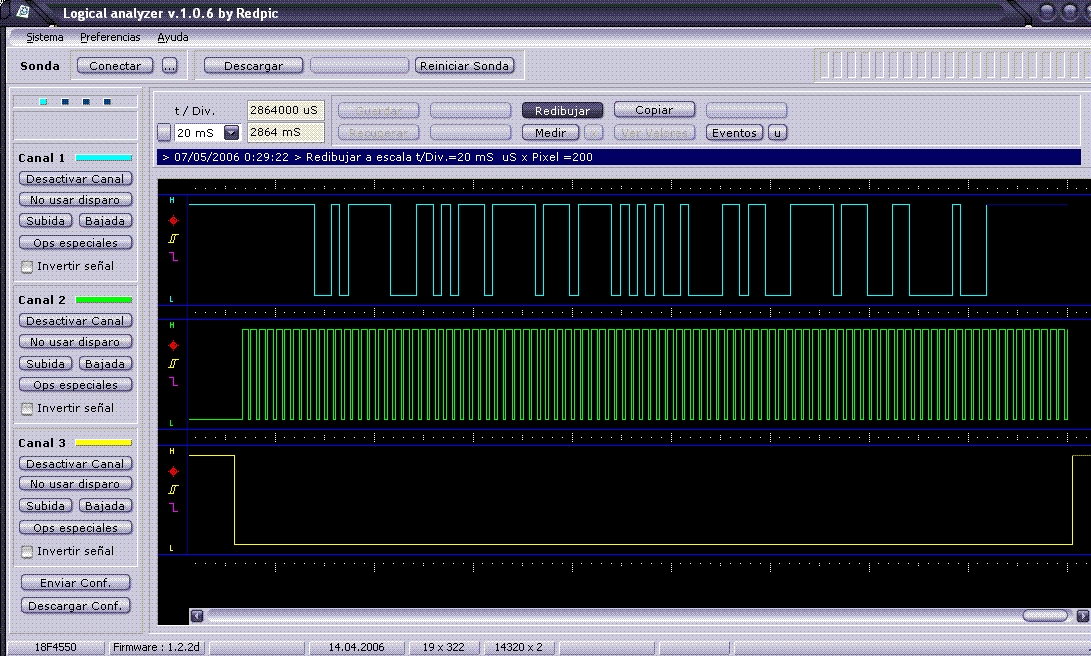Toggle Invertir señal checkbox for Canal 2
1091x656 pixels.
click(27, 408)
